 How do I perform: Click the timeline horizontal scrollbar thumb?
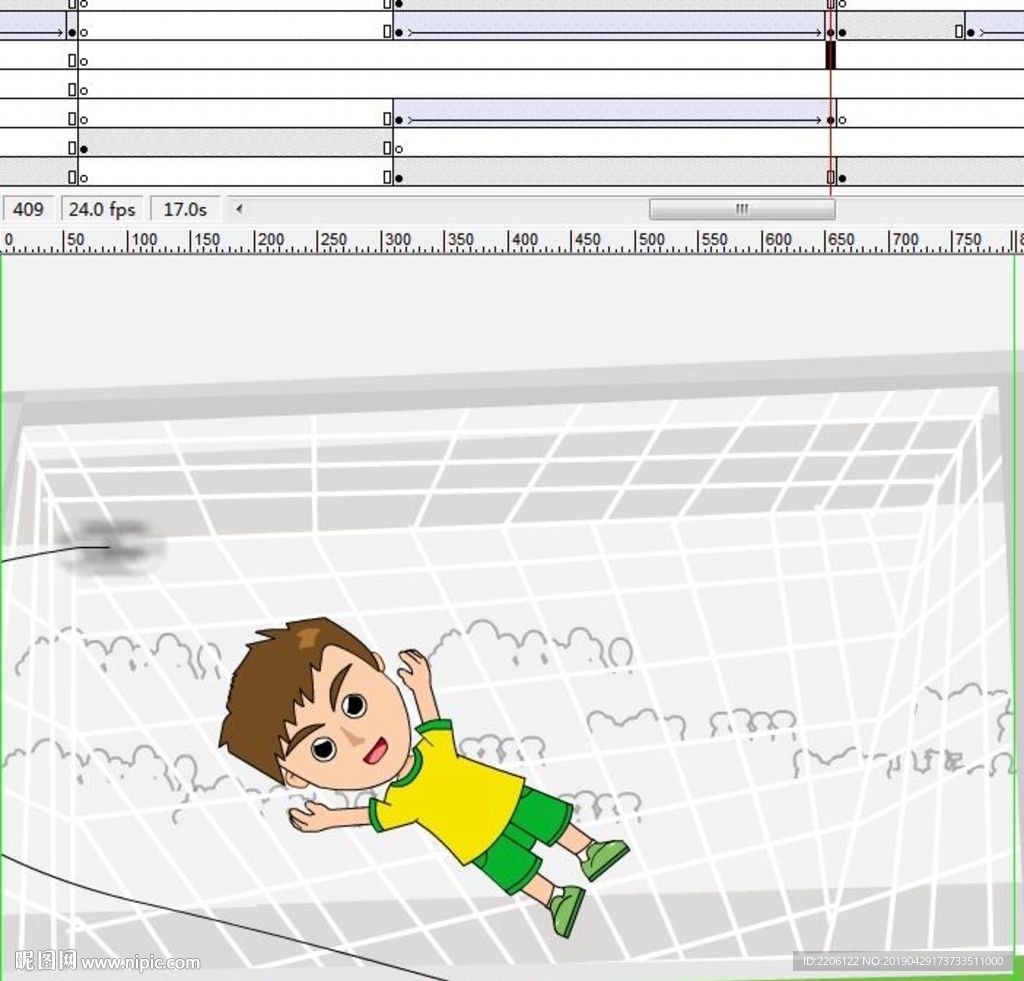click(742, 210)
